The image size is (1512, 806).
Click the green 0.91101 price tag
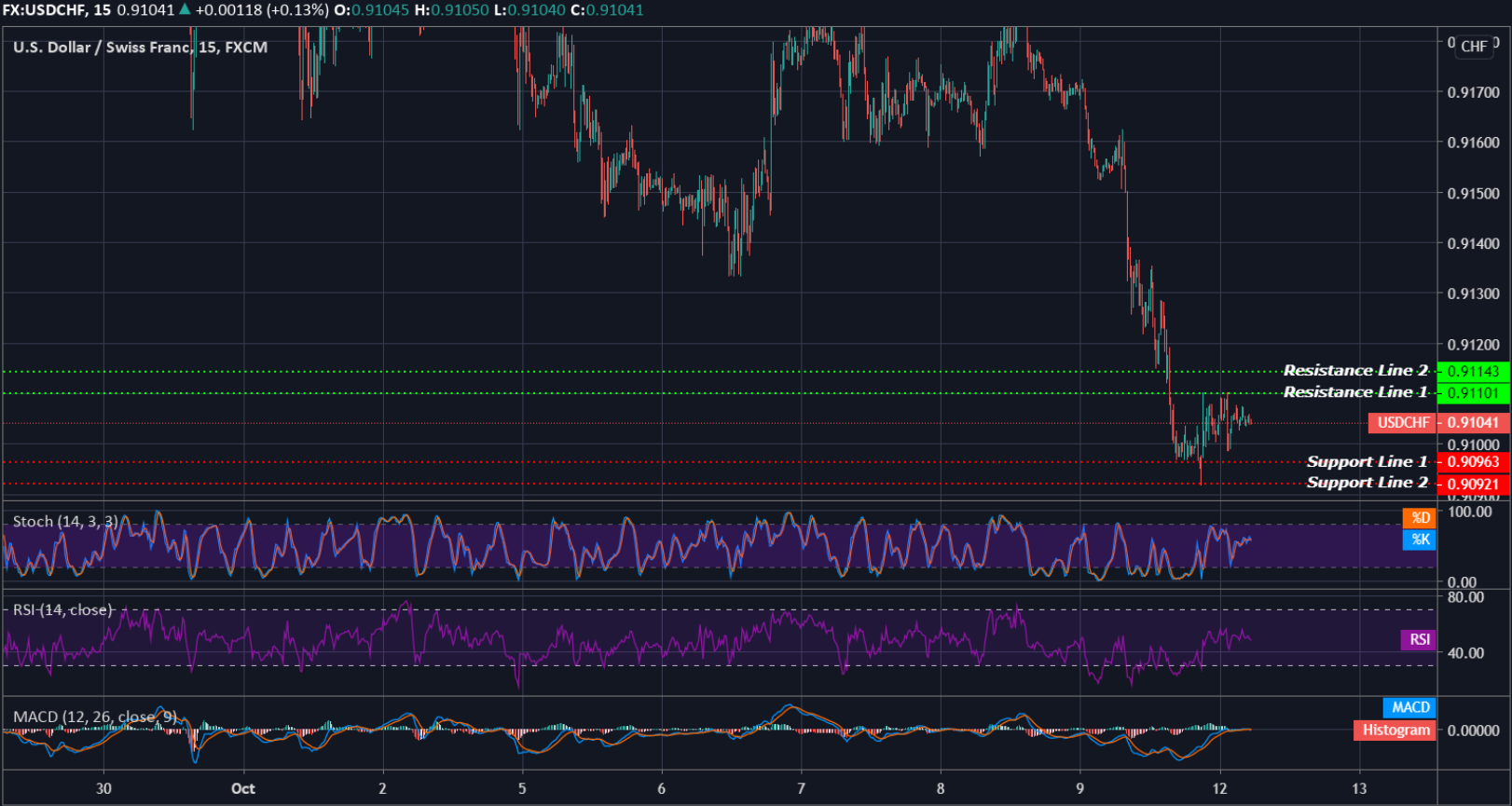click(x=1473, y=393)
